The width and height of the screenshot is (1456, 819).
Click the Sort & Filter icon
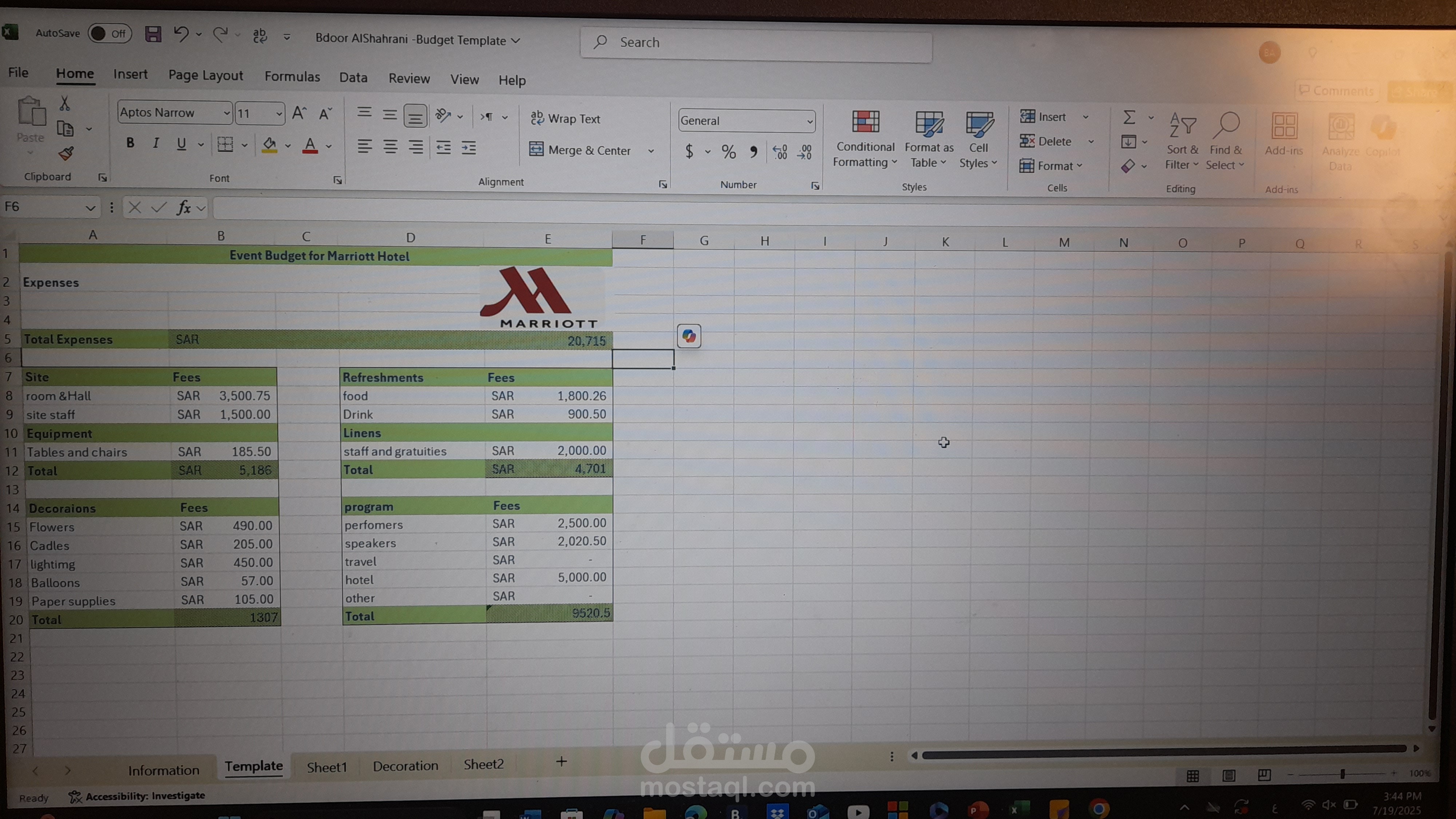(x=1182, y=126)
